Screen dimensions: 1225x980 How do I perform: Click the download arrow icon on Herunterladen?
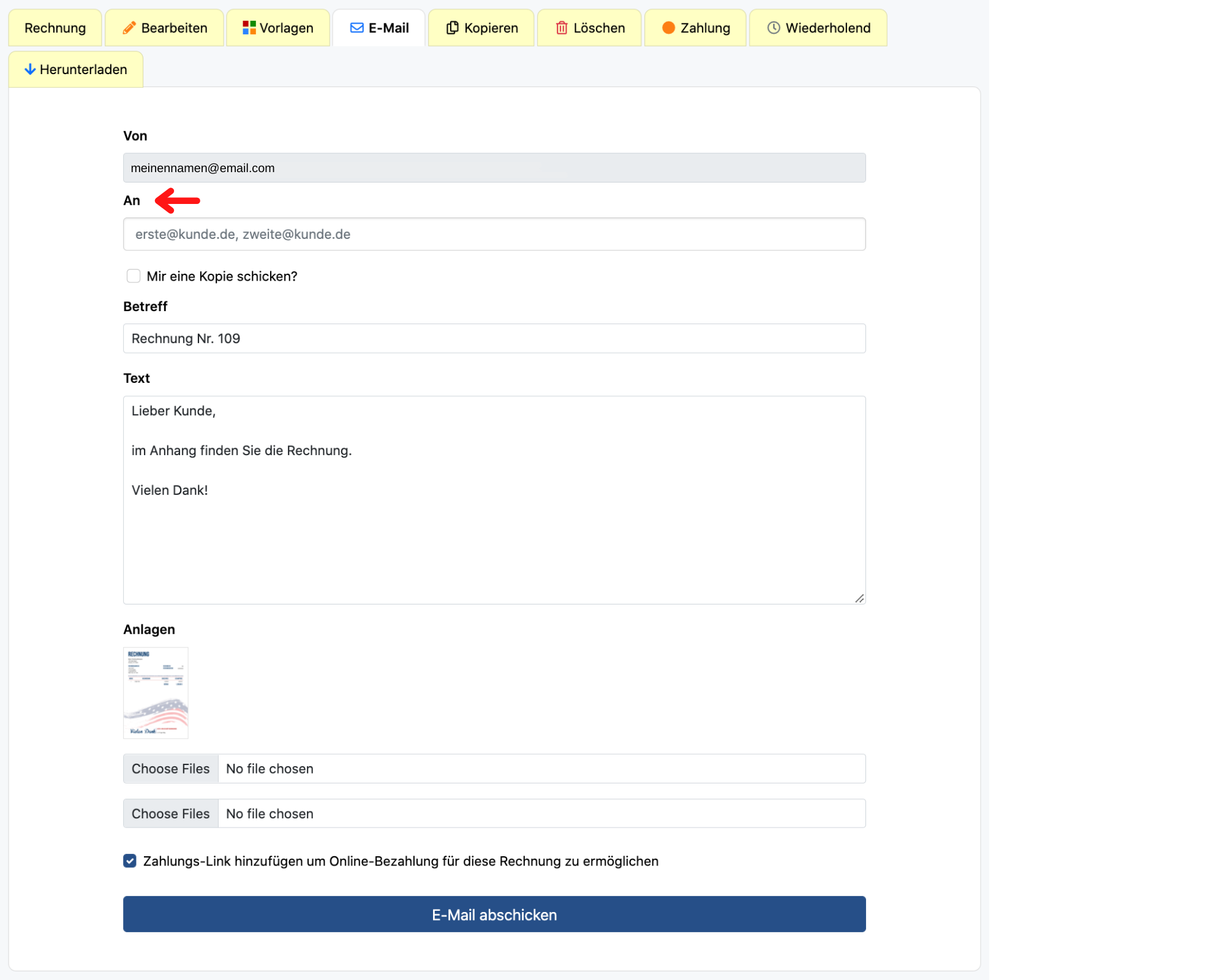(29, 69)
